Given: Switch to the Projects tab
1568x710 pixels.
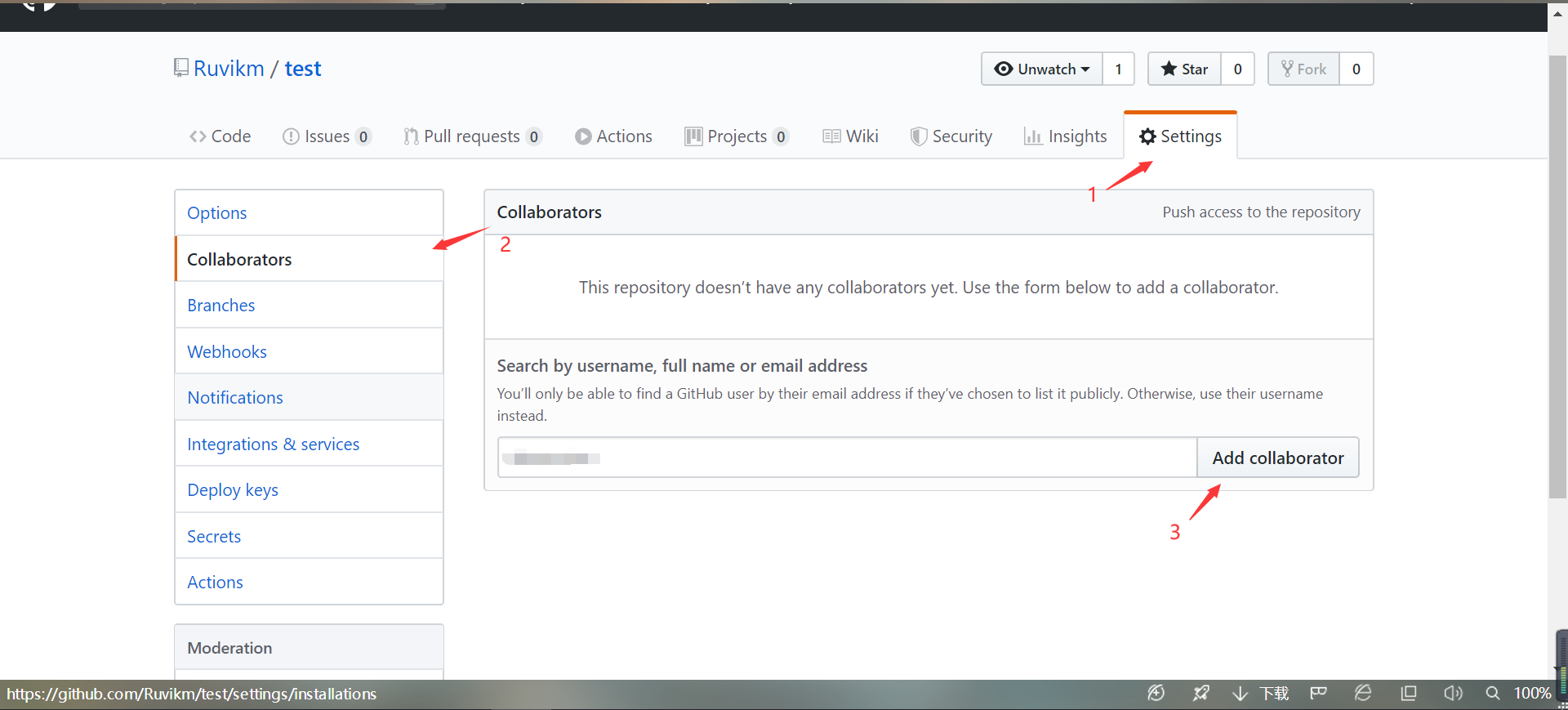Looking at the screenshot, I should coord(737,136).
